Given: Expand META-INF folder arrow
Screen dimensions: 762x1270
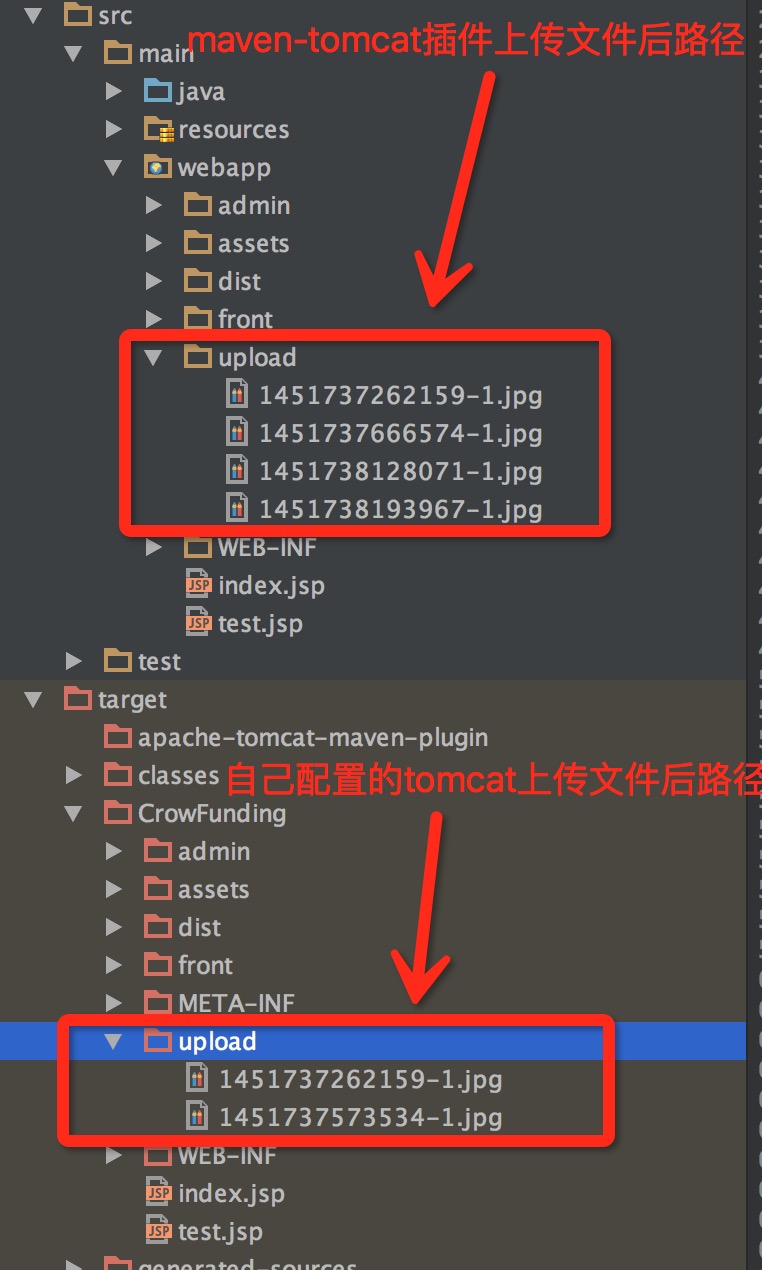Looking at the screenshot, I should click(113, 1003).
